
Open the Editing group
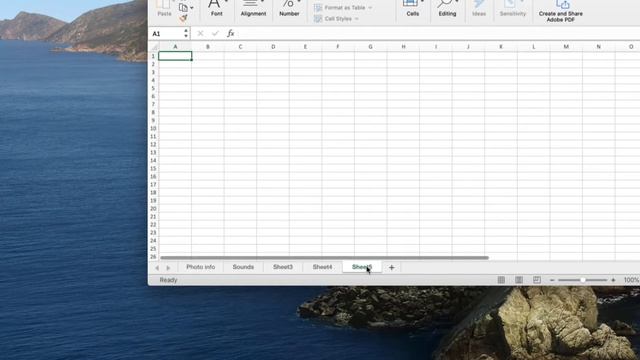[x=447, y=8]
